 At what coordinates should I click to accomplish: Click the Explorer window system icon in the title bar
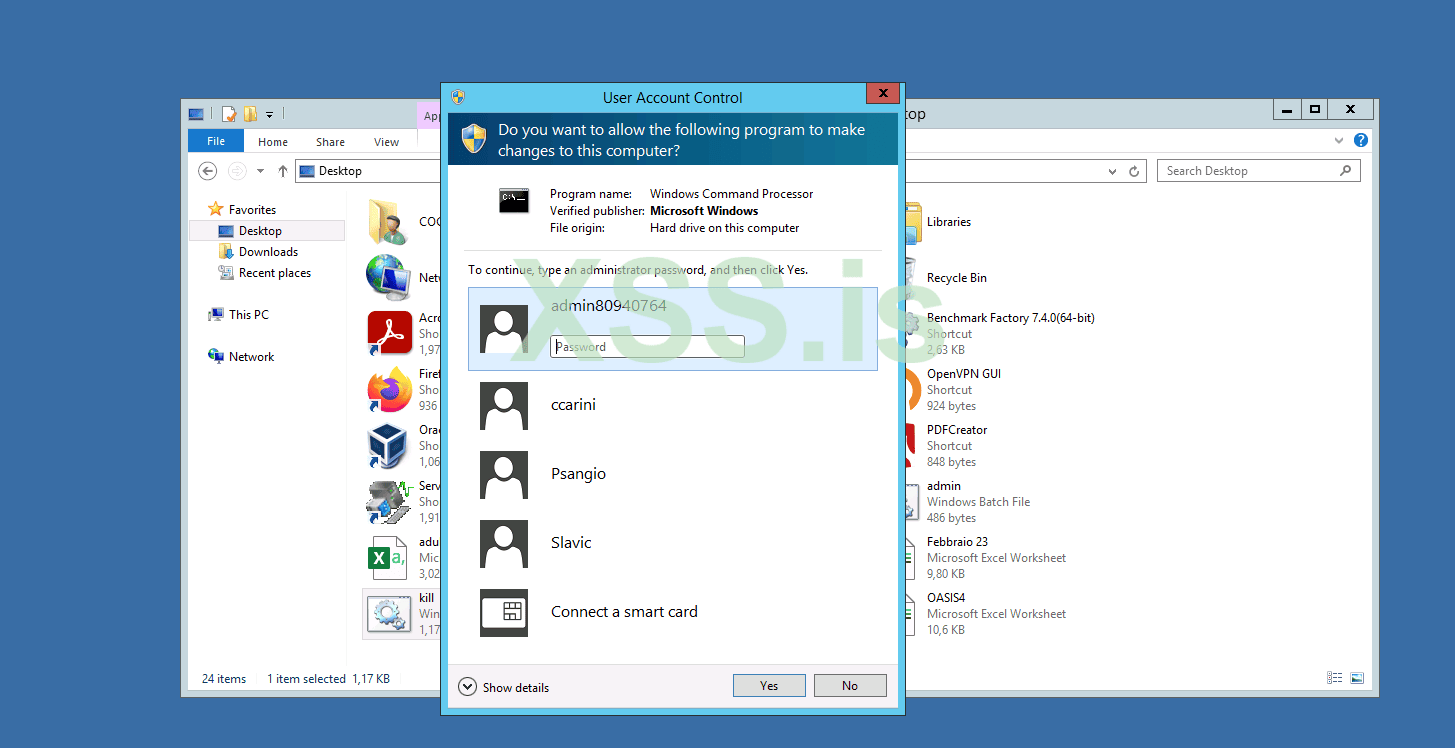click(196, 113)
